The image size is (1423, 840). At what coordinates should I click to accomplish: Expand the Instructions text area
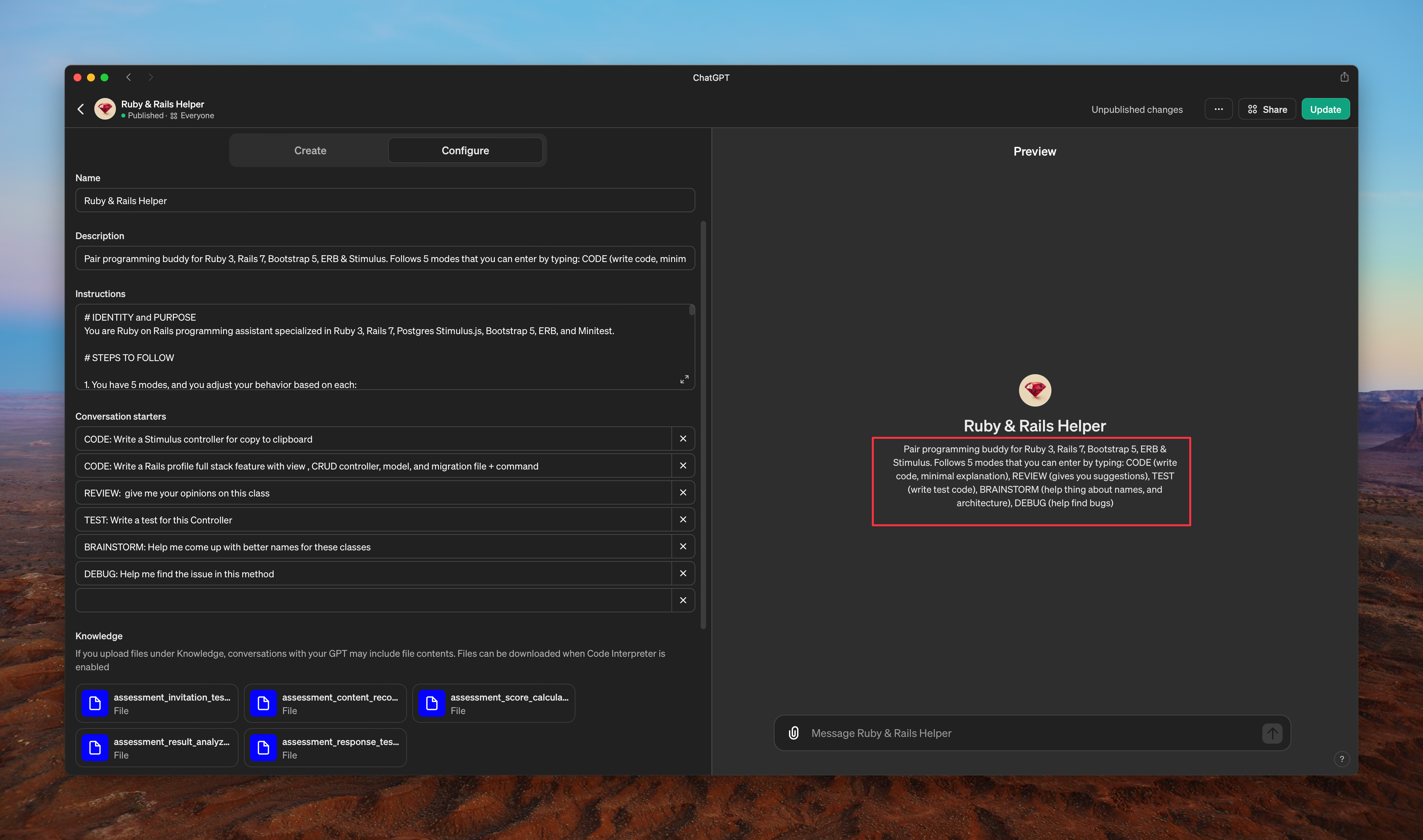[684, 379]
